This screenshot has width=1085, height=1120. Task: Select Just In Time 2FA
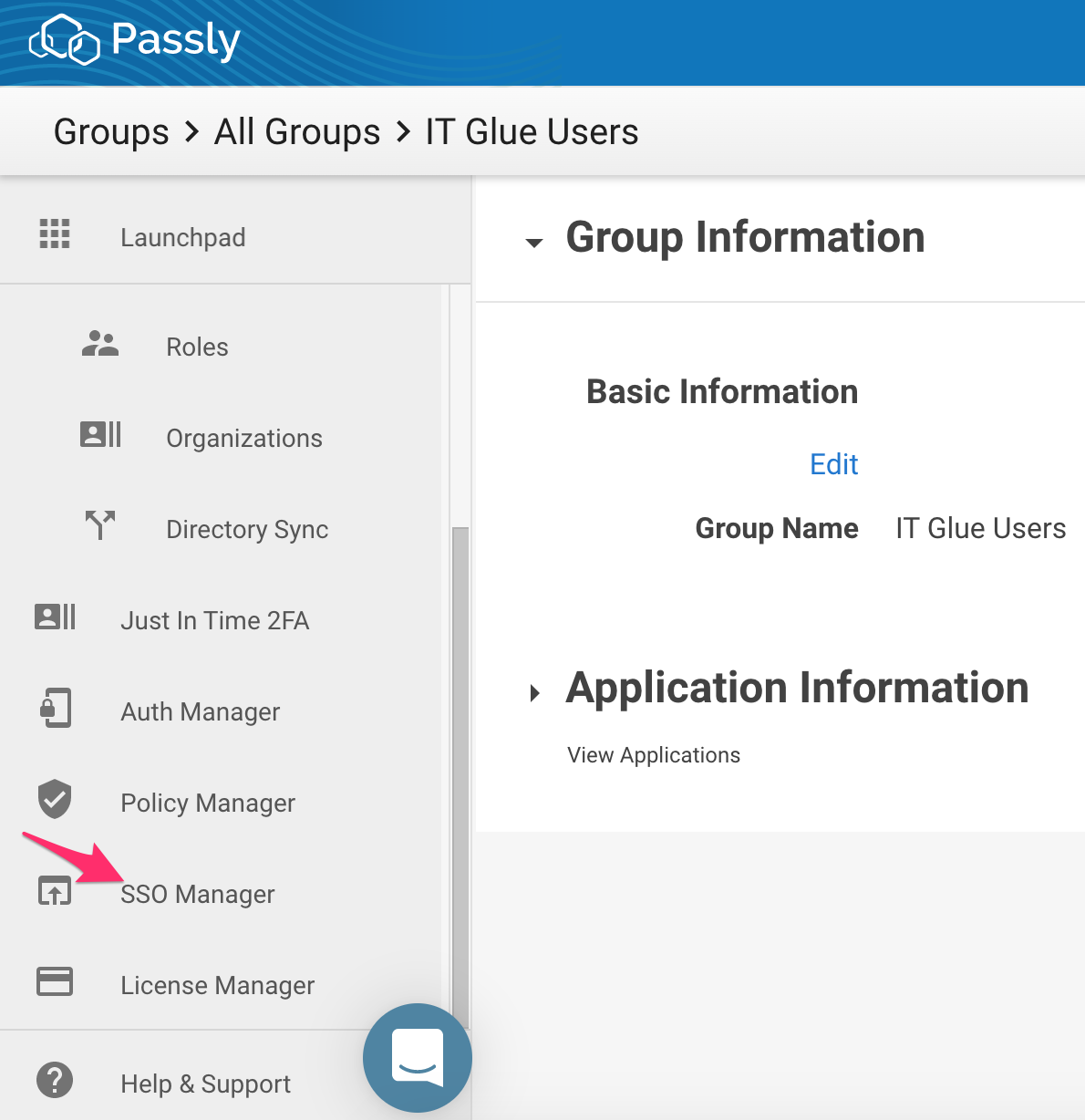coord(215,620)
